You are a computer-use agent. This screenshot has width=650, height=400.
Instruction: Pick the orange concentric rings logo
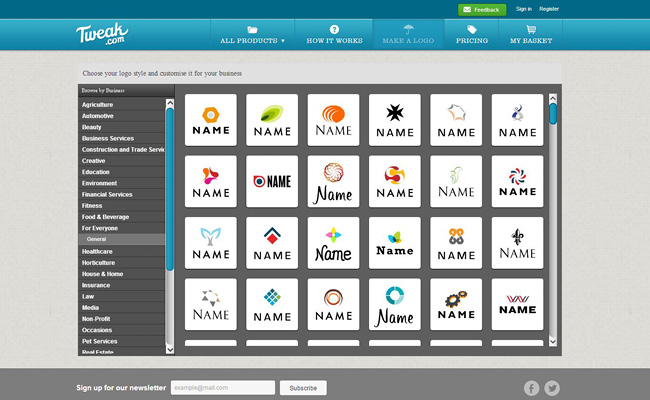tap(333, 304)
